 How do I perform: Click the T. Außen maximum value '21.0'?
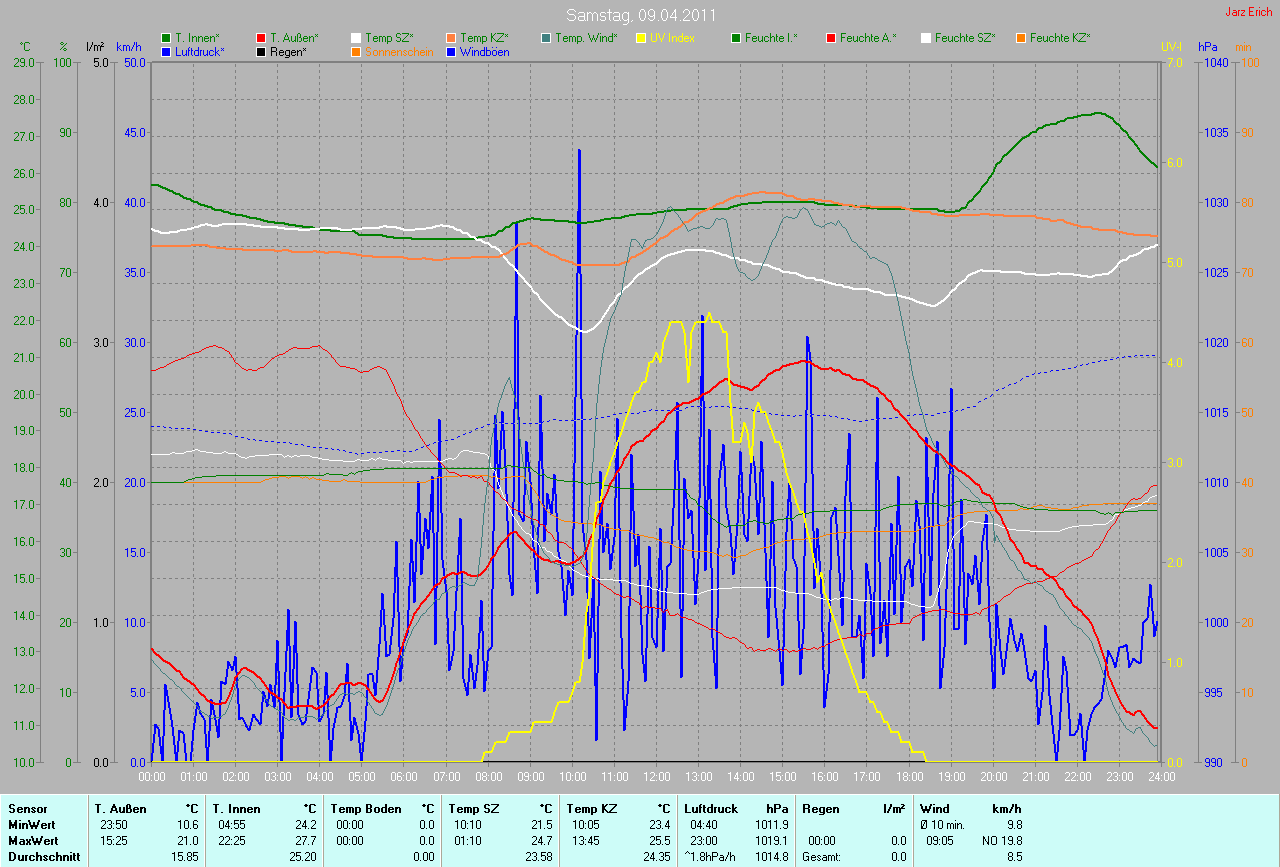[187, 840]
